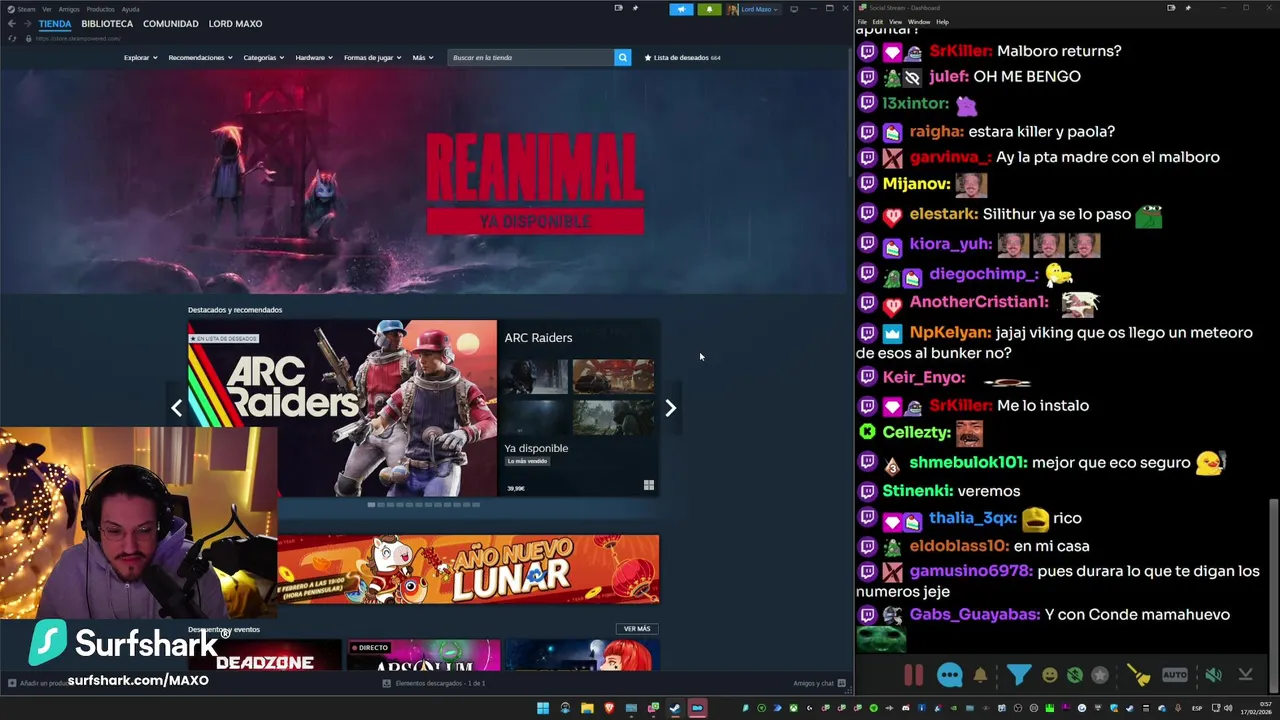Screen dimensions: 1280x720
Task: Open File menu in Social Stream window
Action: (x=862, y=21)
